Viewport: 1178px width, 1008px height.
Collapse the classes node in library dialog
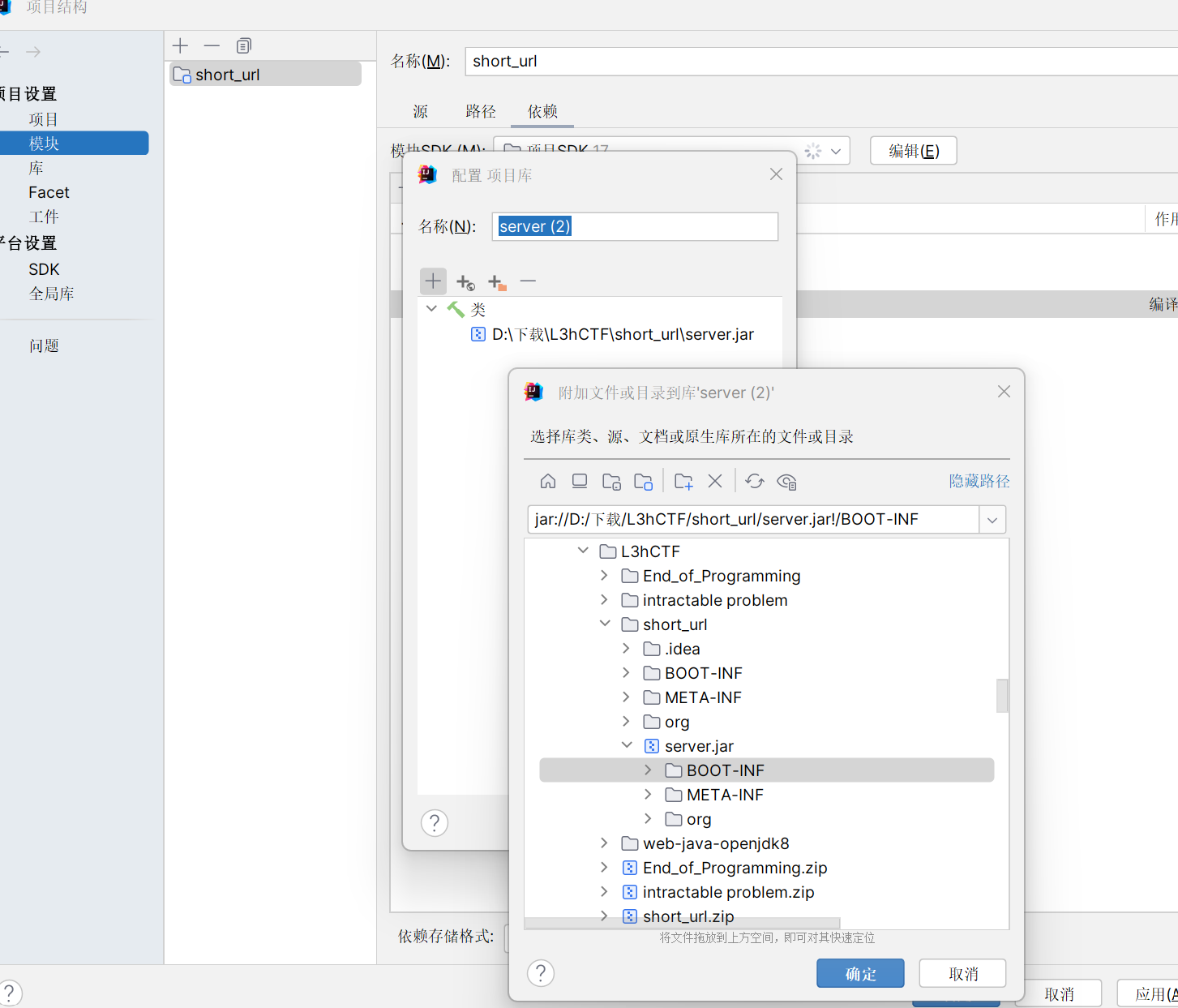[431, 309]
